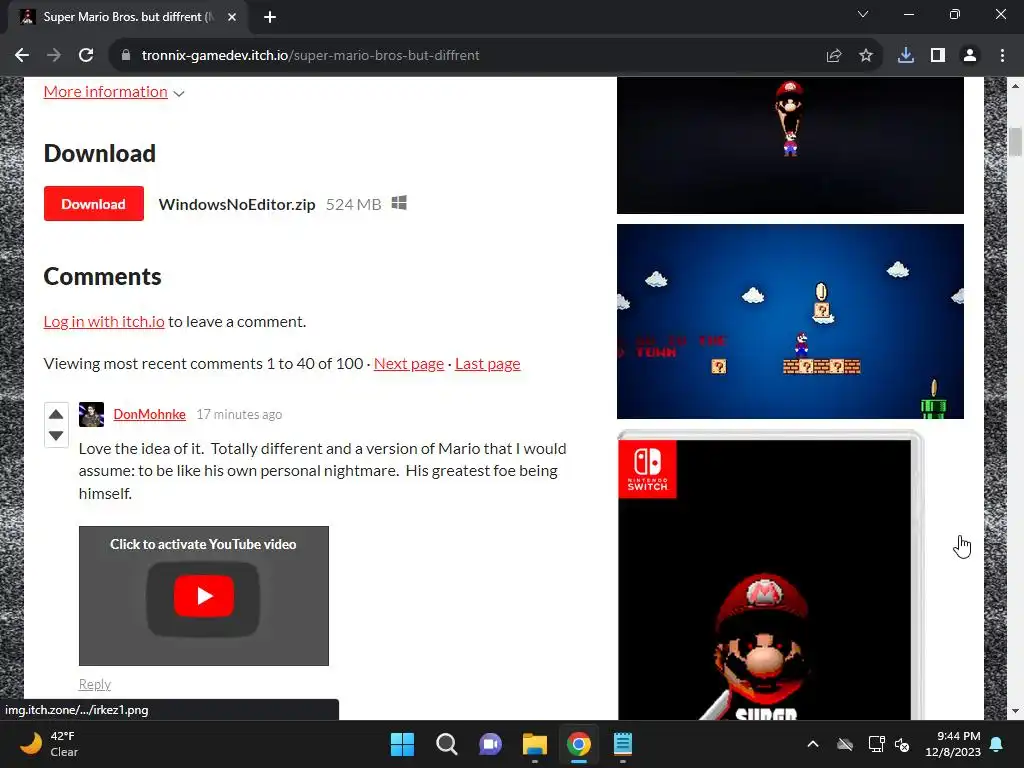Click scrollbar up arrow
The image size is (1024, 768).
[1015, 86]
